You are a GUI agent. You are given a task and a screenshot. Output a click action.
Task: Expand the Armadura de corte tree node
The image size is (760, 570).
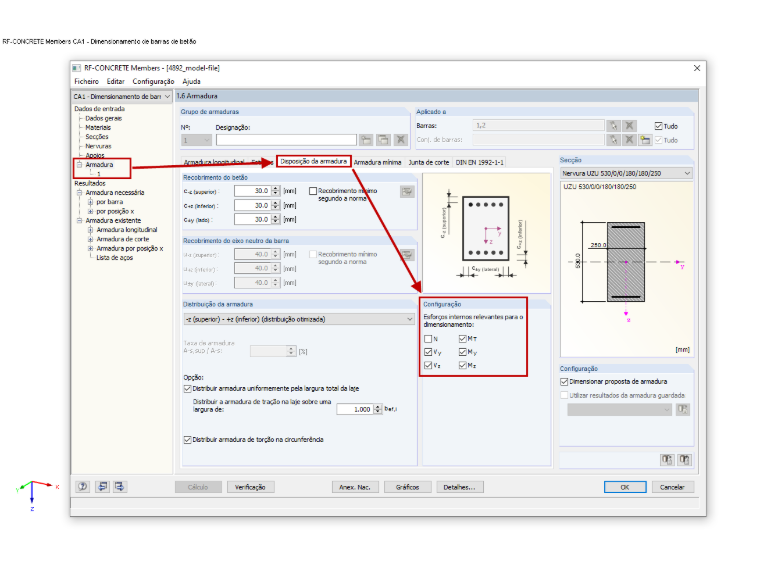[x=90, y=239]
